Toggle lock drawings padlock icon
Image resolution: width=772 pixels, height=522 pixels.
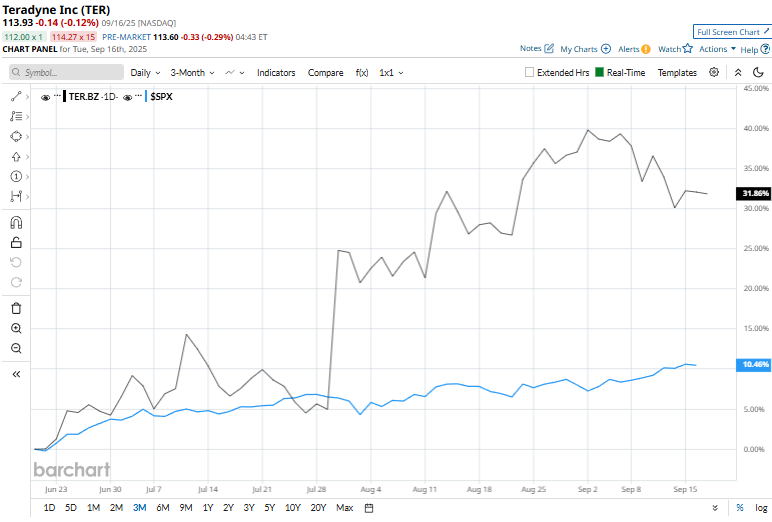click(x=16, y=242)
